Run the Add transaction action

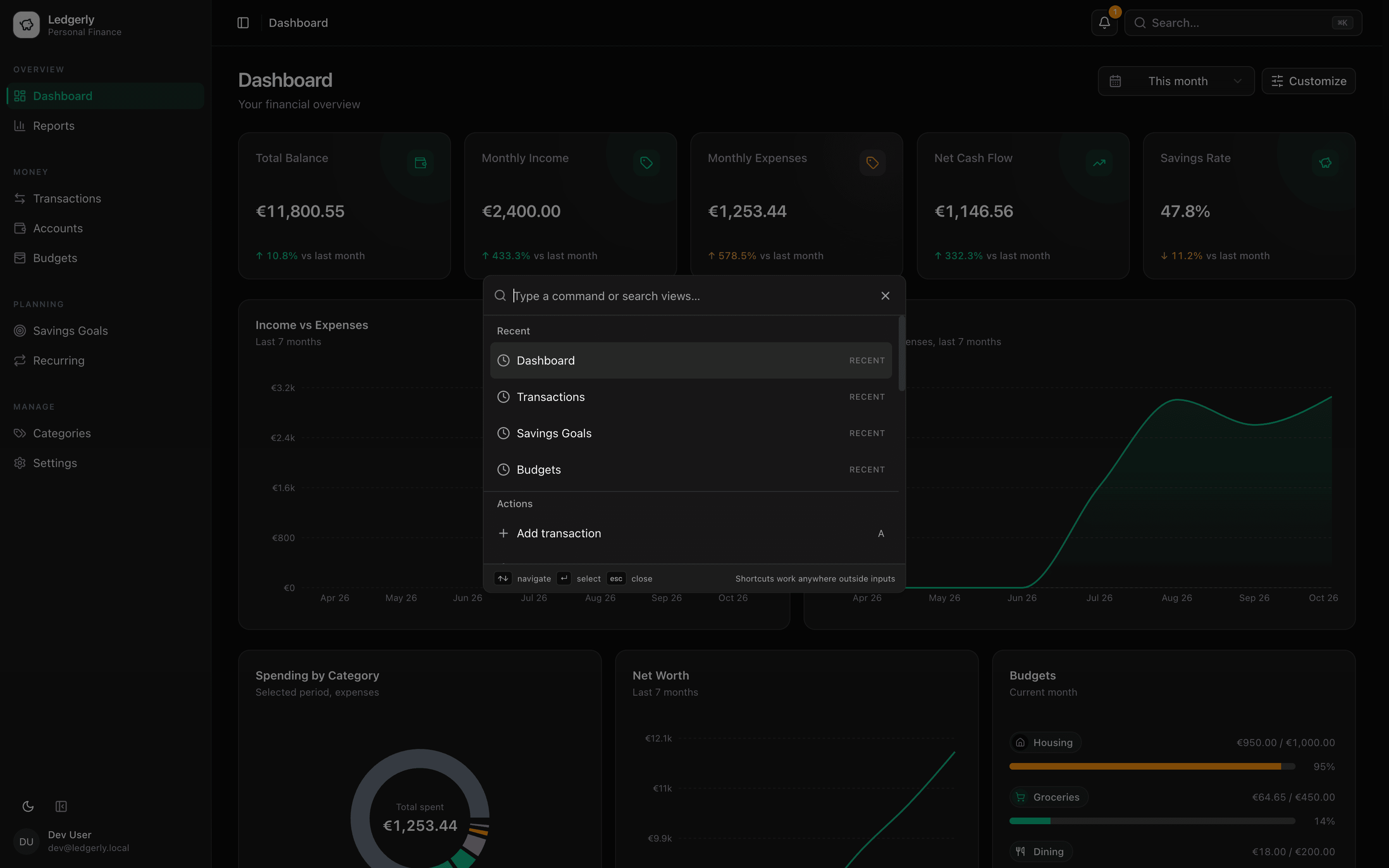[691, 533]
